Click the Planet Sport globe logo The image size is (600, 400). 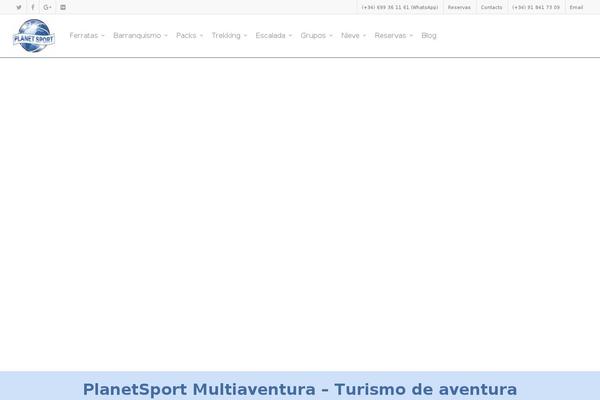click(34, 36)
